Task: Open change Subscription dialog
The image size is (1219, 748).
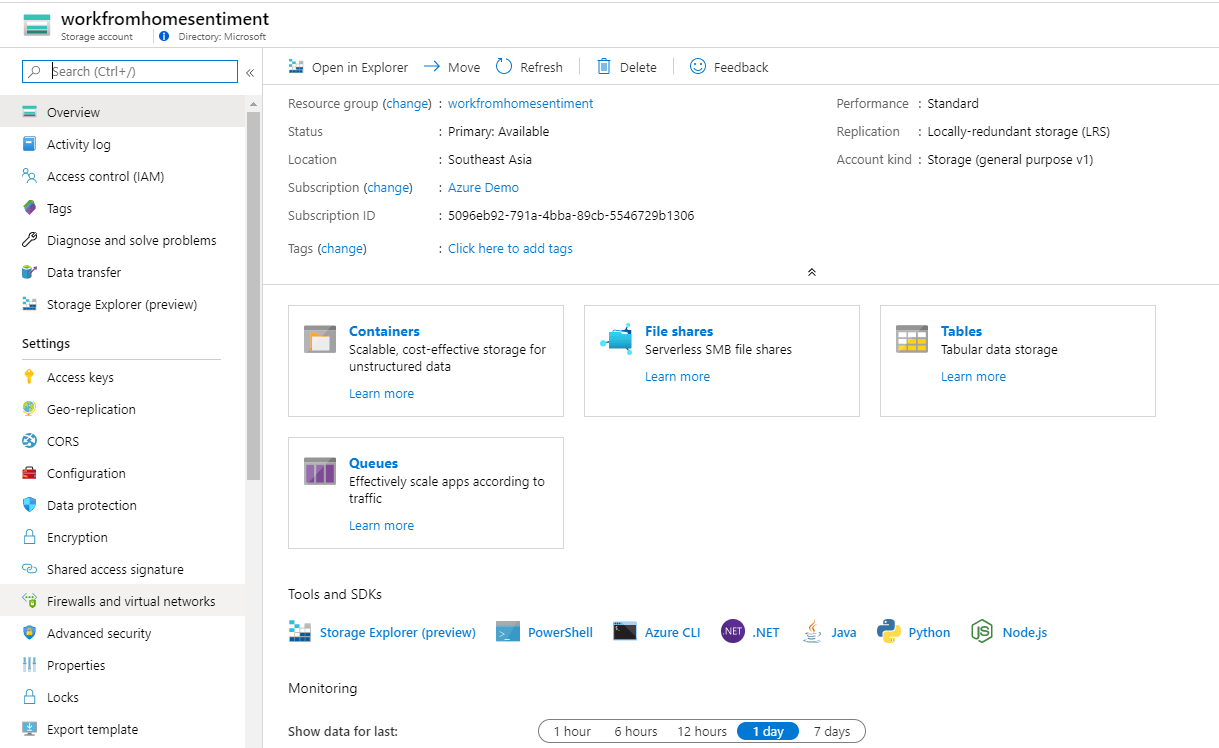Action: pos(388,187)
